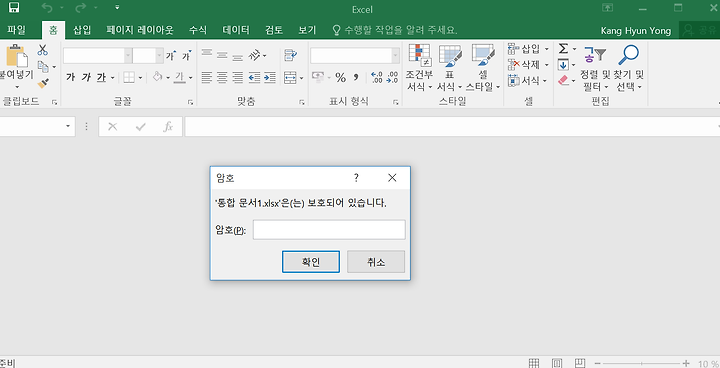This screenshot has height=368, width=720.
Task: Switch to the 페이지 레이아웃 tab
Action: pyautogui.click(x=140, y=30)
